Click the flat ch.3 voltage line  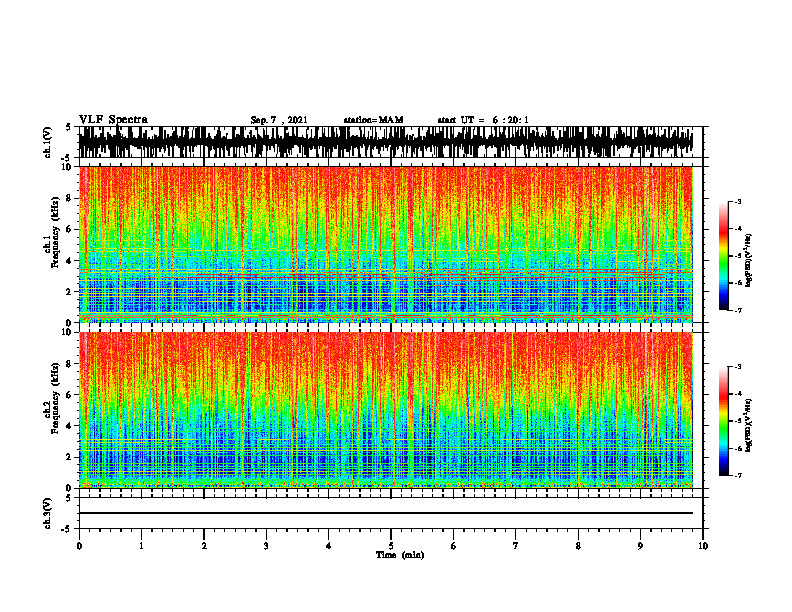pos(386,513)
